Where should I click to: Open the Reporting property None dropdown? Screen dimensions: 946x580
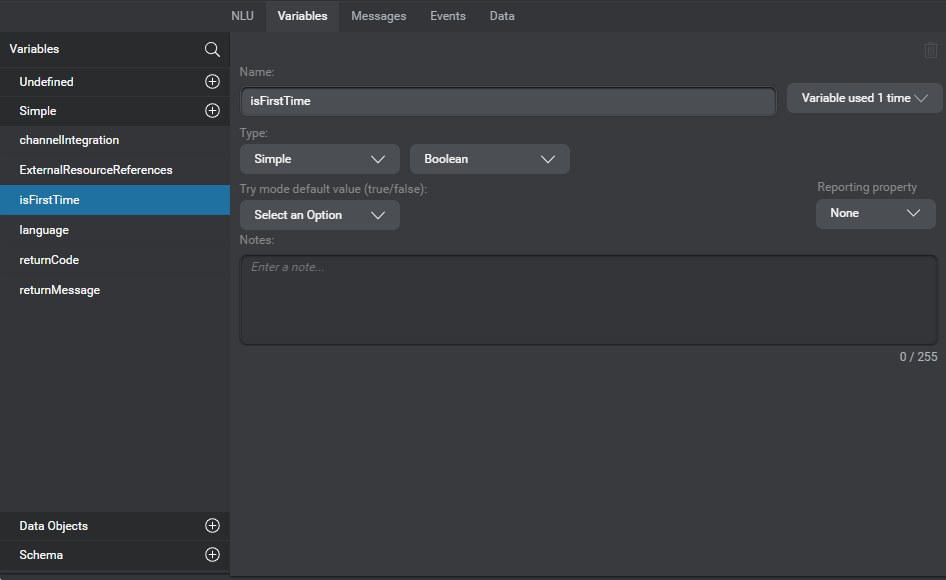875,213
